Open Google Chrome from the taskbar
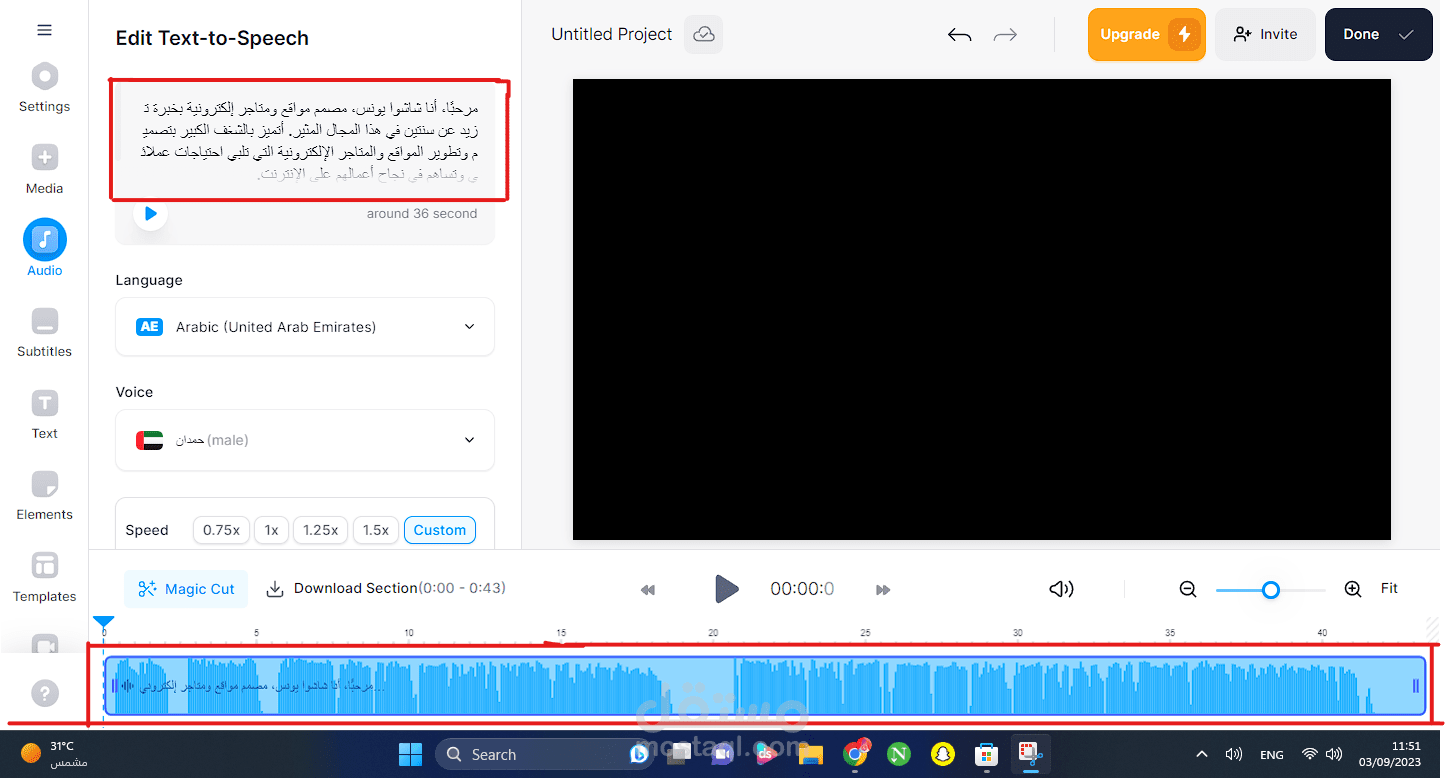The image size is (1445, 778). (855, 754)
